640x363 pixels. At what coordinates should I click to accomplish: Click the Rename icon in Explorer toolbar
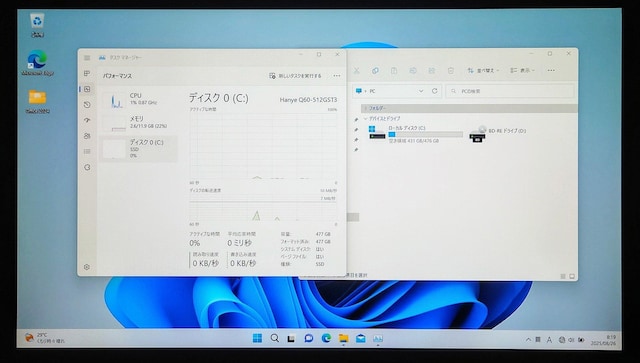(413, 71)
